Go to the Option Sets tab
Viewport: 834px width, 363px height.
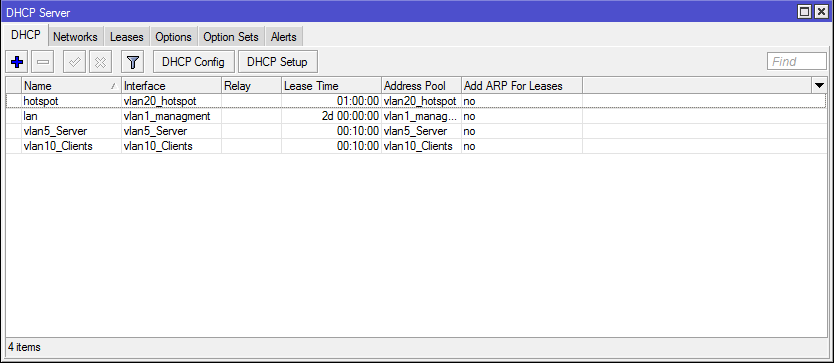tap(231, 37)
